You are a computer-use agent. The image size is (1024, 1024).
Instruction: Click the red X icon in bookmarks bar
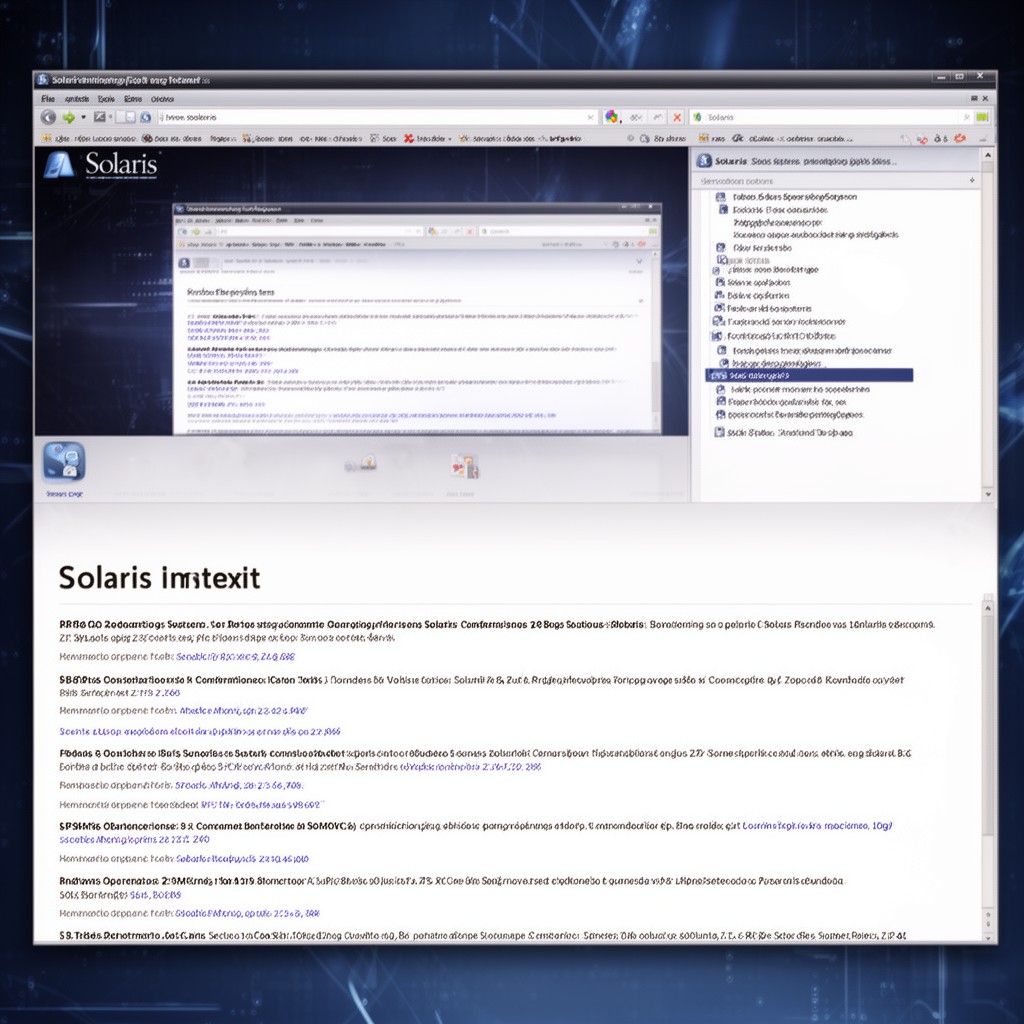click(x=409, y=138)
